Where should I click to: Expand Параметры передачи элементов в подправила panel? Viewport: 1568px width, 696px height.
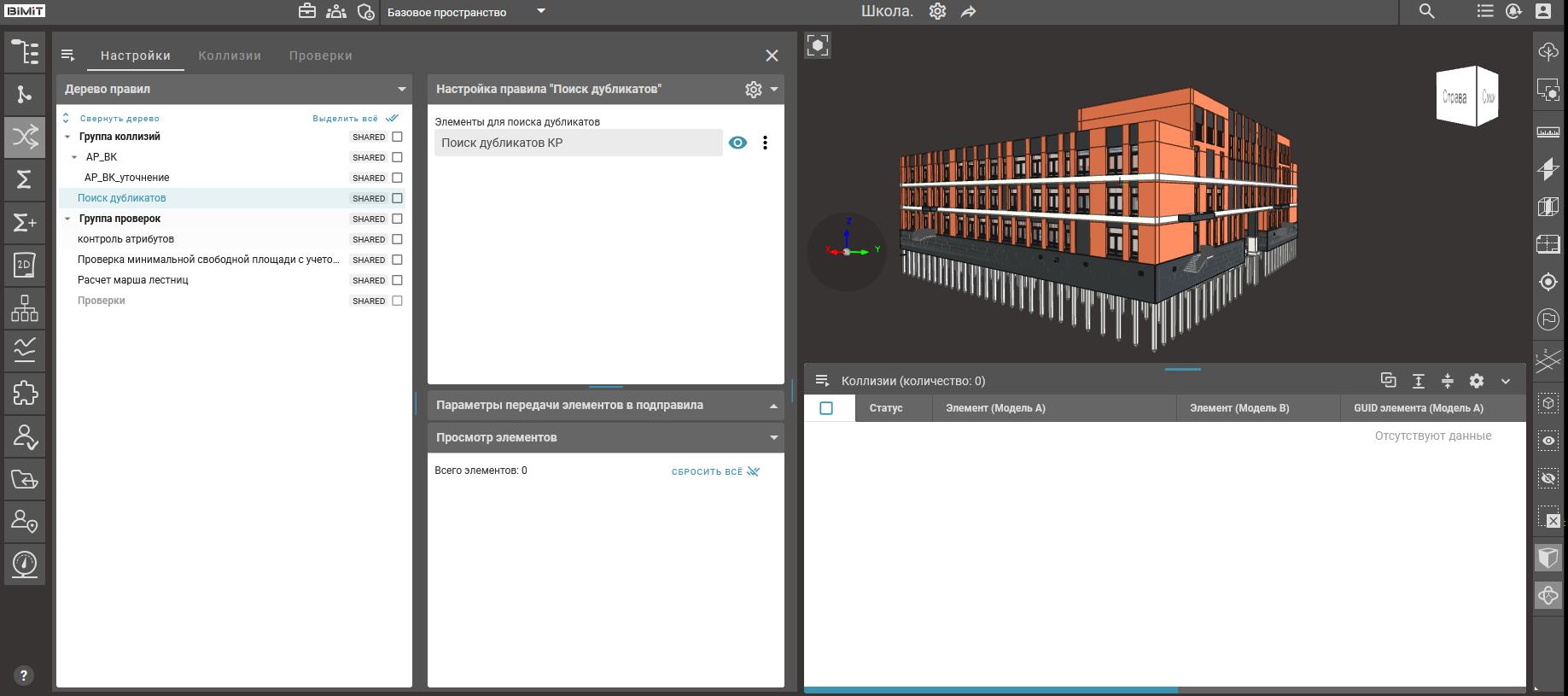click(x=773, y=406)
